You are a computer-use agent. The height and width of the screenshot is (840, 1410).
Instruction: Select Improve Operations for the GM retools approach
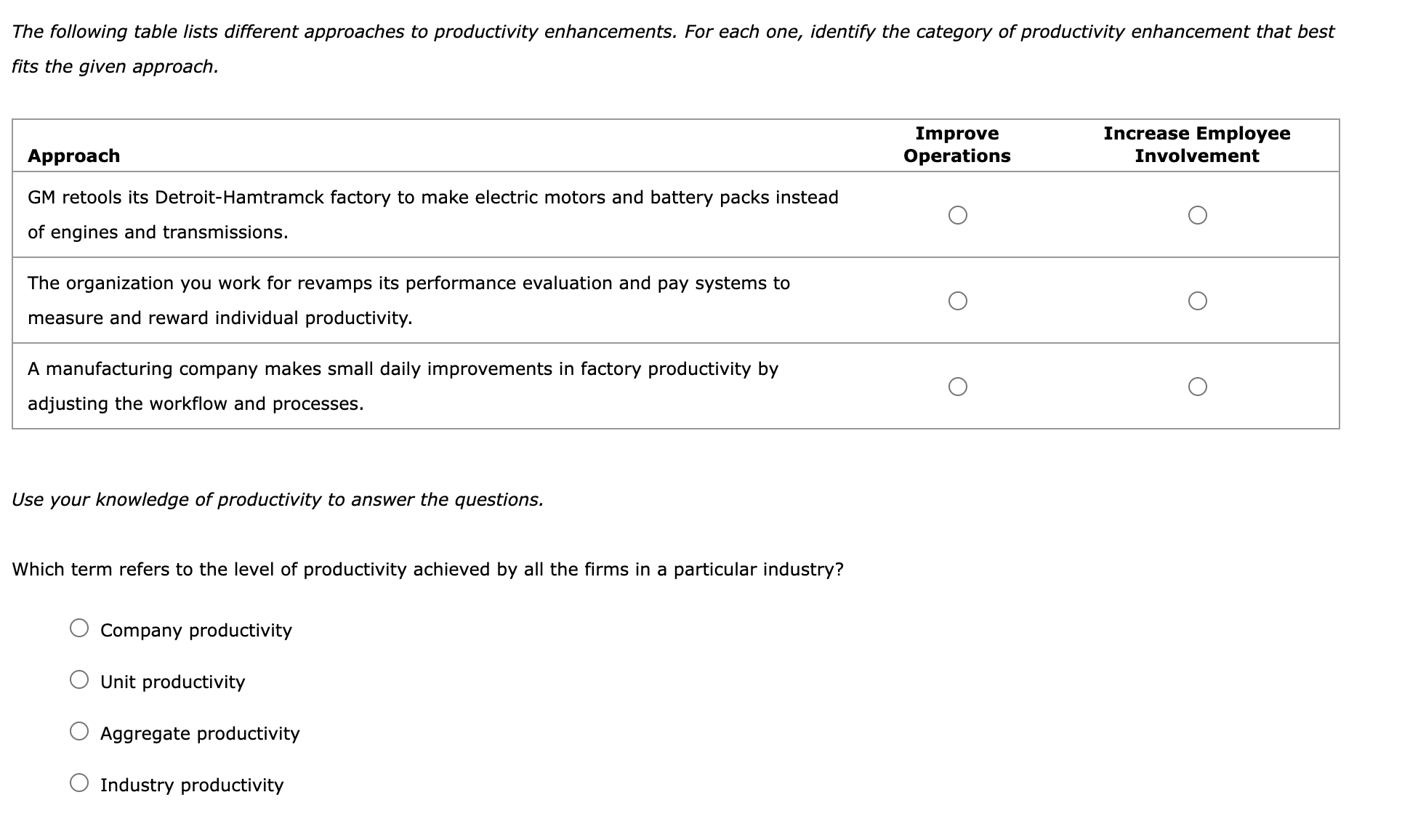pos(958,214)
